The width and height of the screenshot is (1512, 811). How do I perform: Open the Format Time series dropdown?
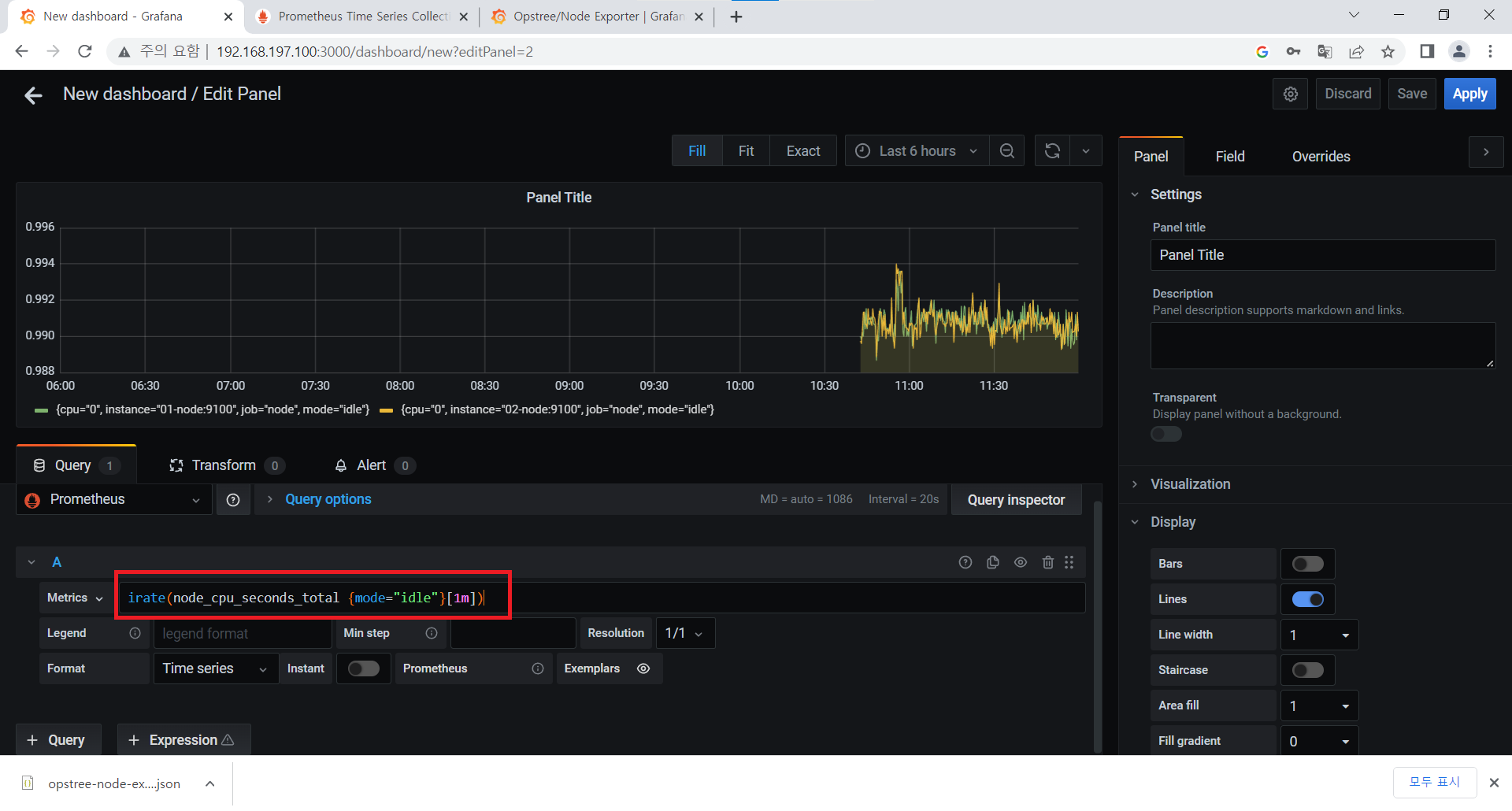tap(216, 668)
